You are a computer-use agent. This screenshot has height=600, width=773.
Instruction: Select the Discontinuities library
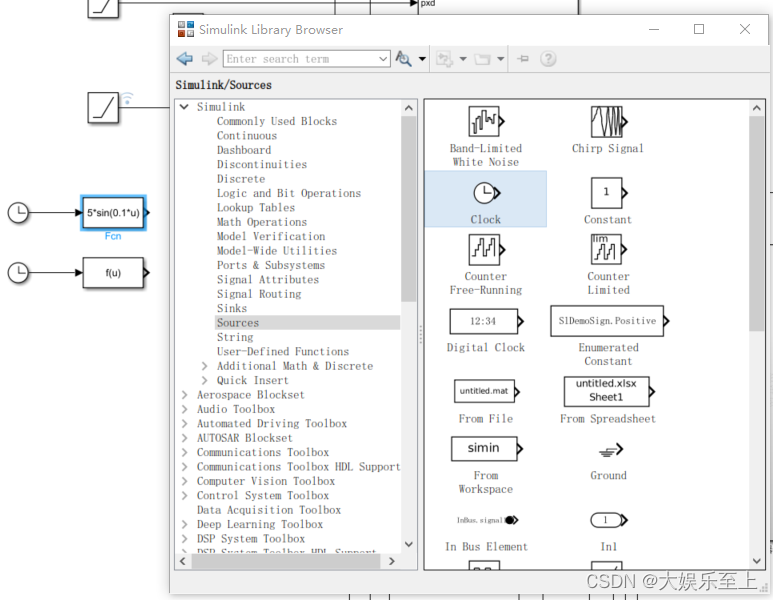click(x=262, y=164)
